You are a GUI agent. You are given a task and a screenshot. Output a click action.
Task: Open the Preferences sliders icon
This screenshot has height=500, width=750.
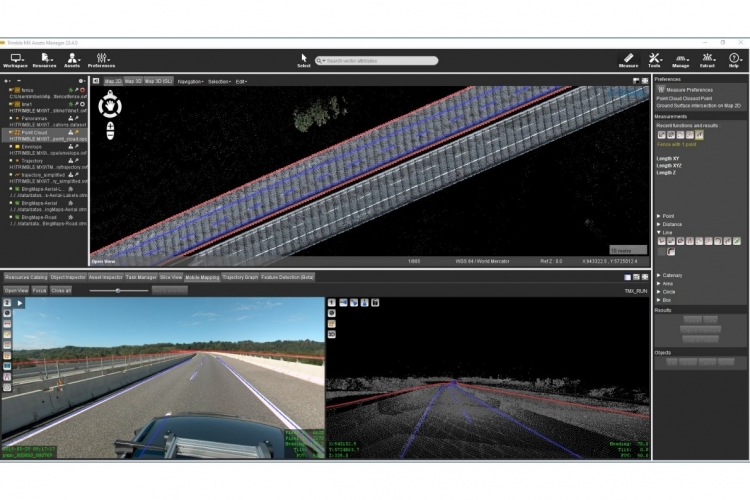pos(101,59)
